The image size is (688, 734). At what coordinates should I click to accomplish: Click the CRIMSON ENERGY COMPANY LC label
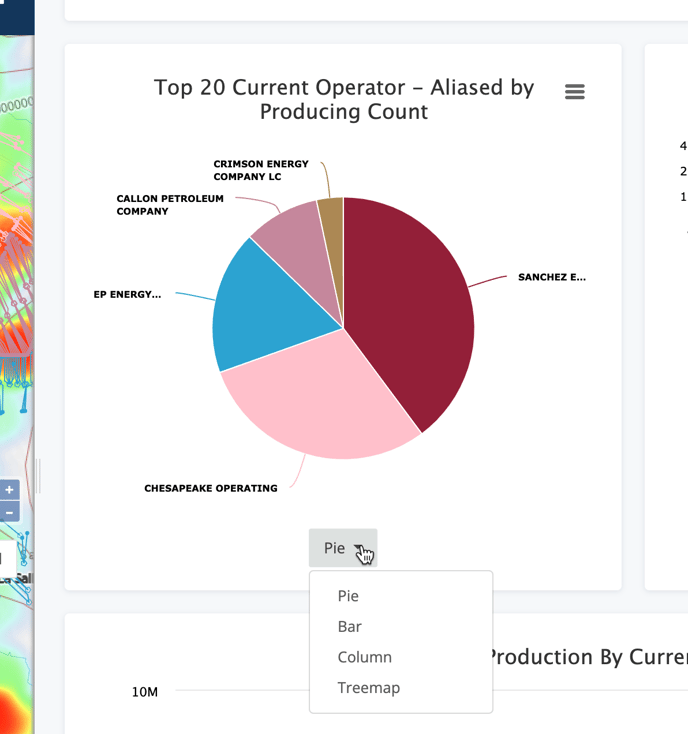coord(261,170)
